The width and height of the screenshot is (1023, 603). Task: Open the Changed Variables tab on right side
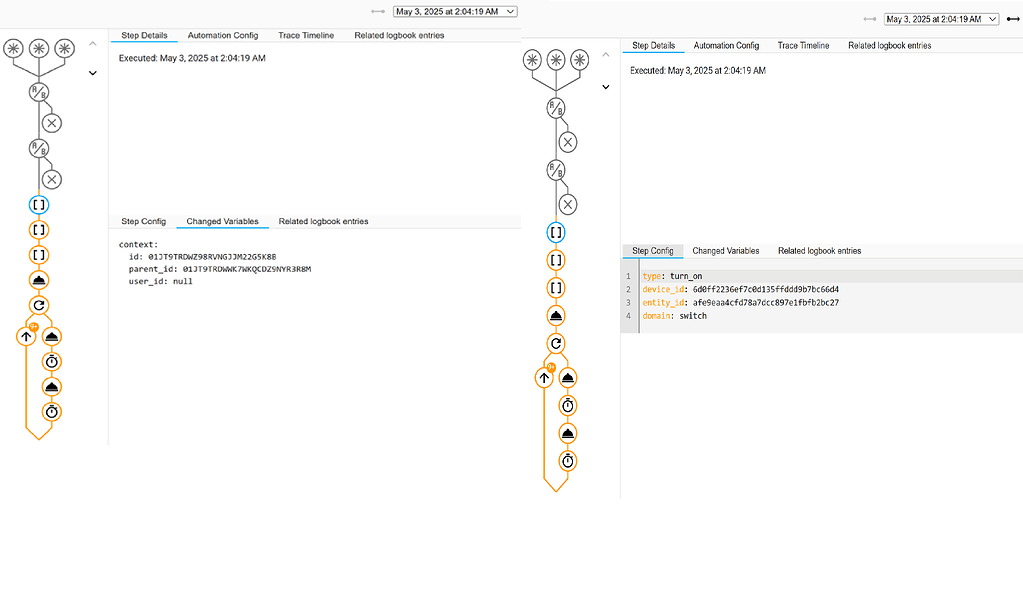point(727,251)
